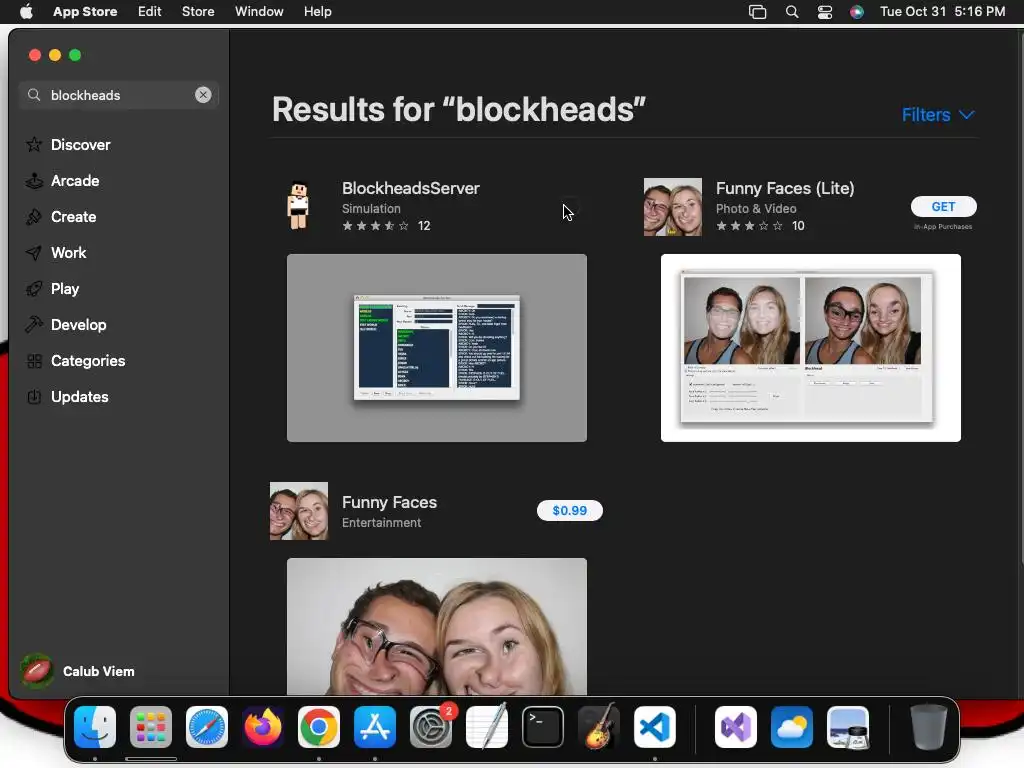Open the Calub Viem account profile
1024x768 pixels.
[78, 671]
